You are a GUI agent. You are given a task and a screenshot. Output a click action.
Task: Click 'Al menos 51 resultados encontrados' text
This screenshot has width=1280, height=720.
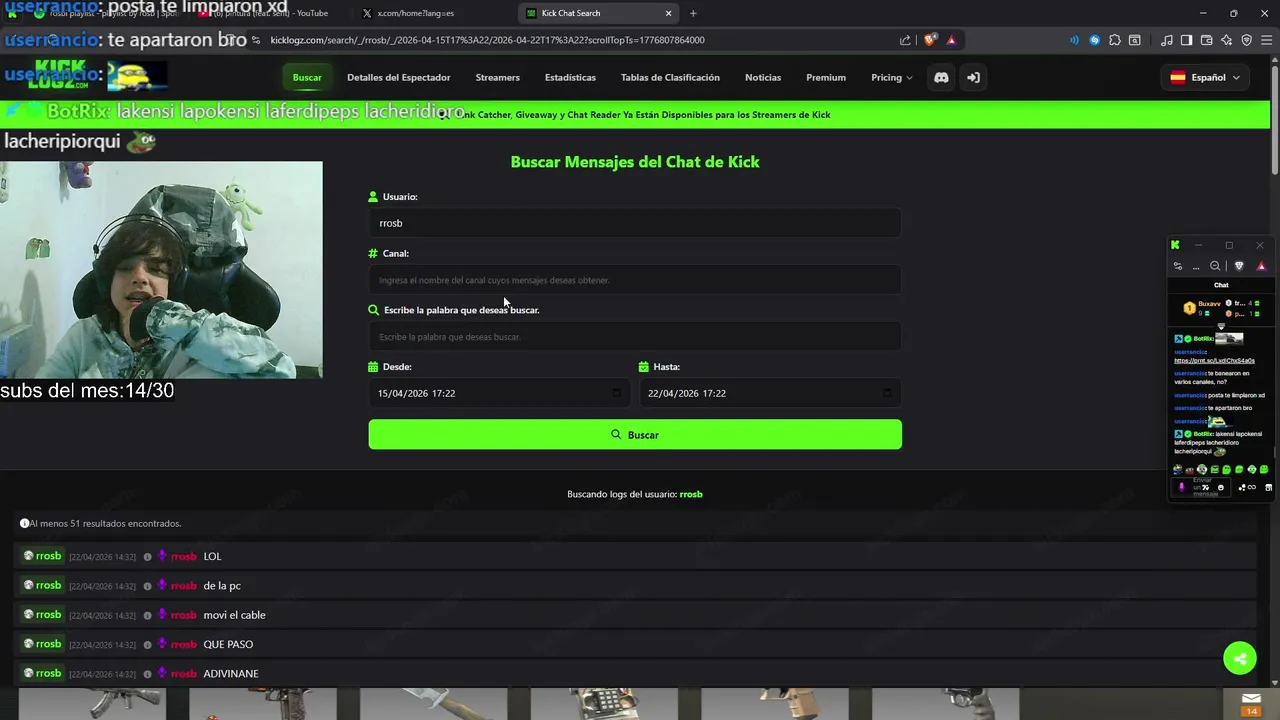[105, 523]
